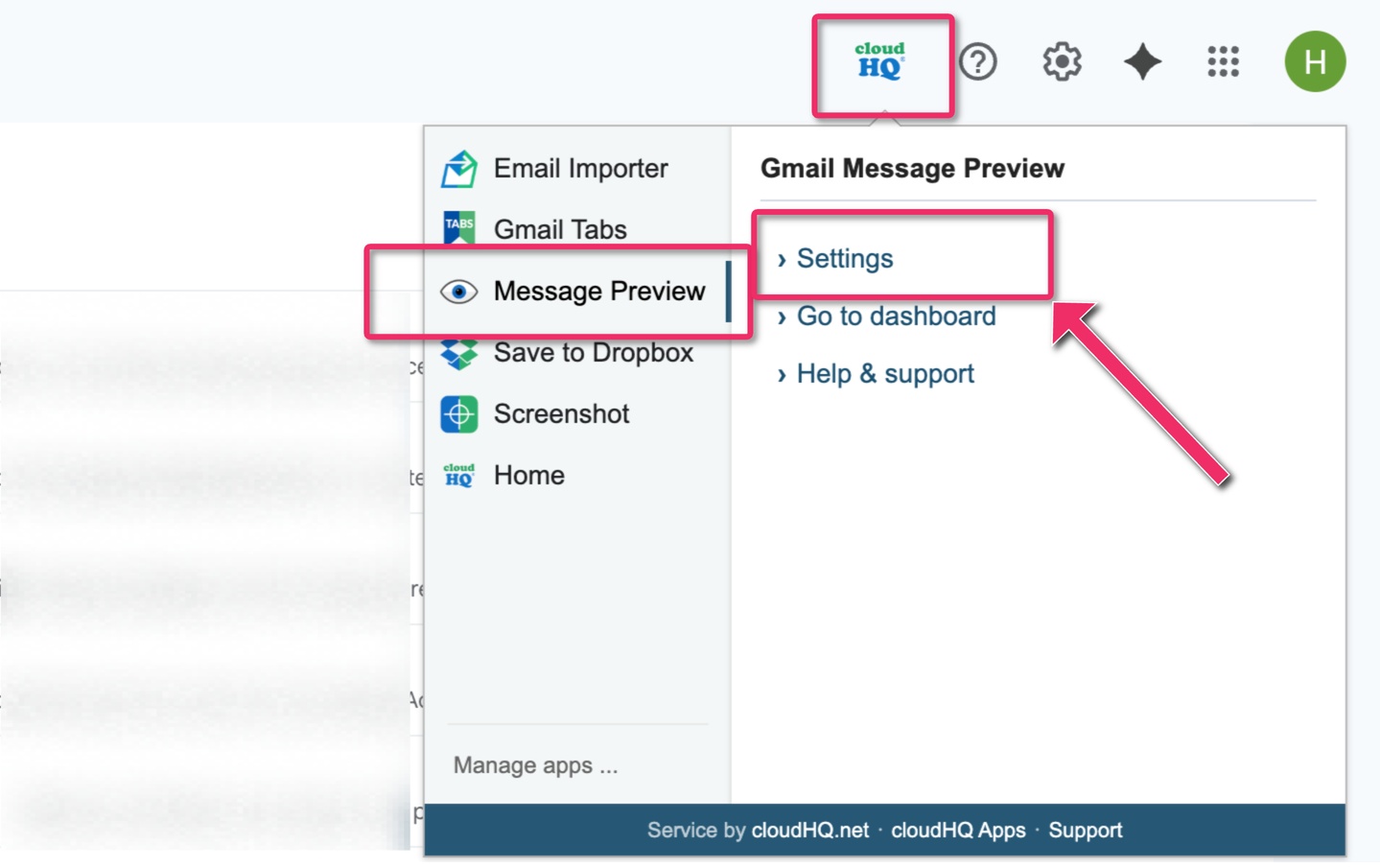Select Email Importer in app list
This screenshot has width=1380, height=868.
tap(580, 169)
